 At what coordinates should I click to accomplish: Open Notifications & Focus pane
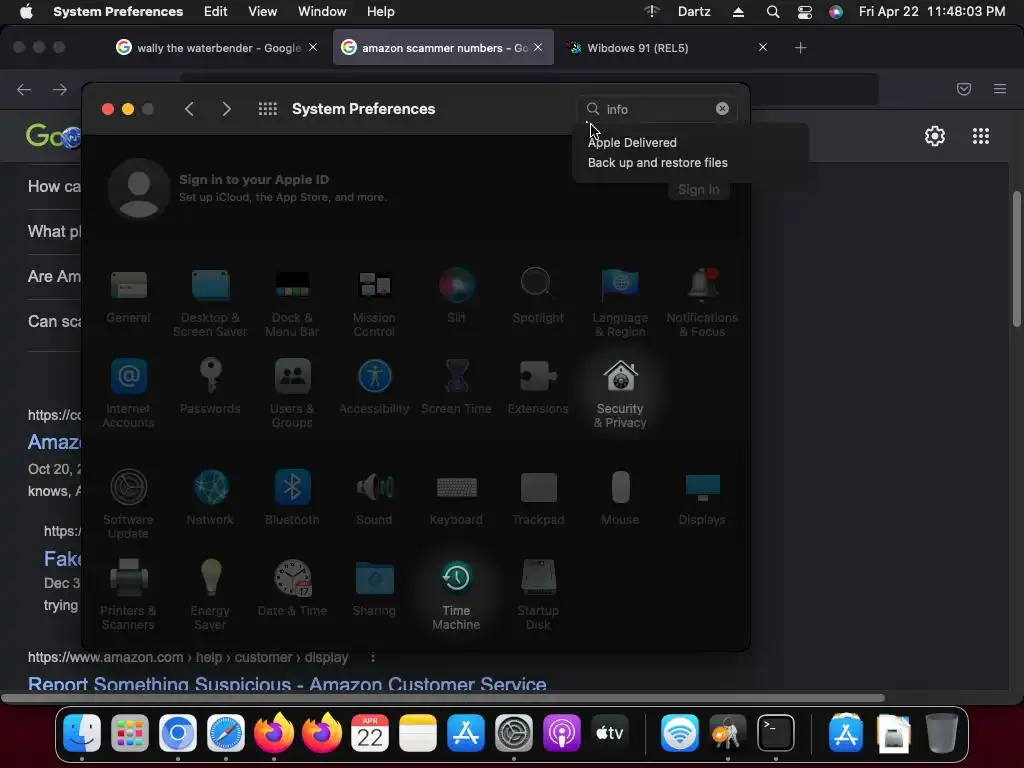point(702,302)
